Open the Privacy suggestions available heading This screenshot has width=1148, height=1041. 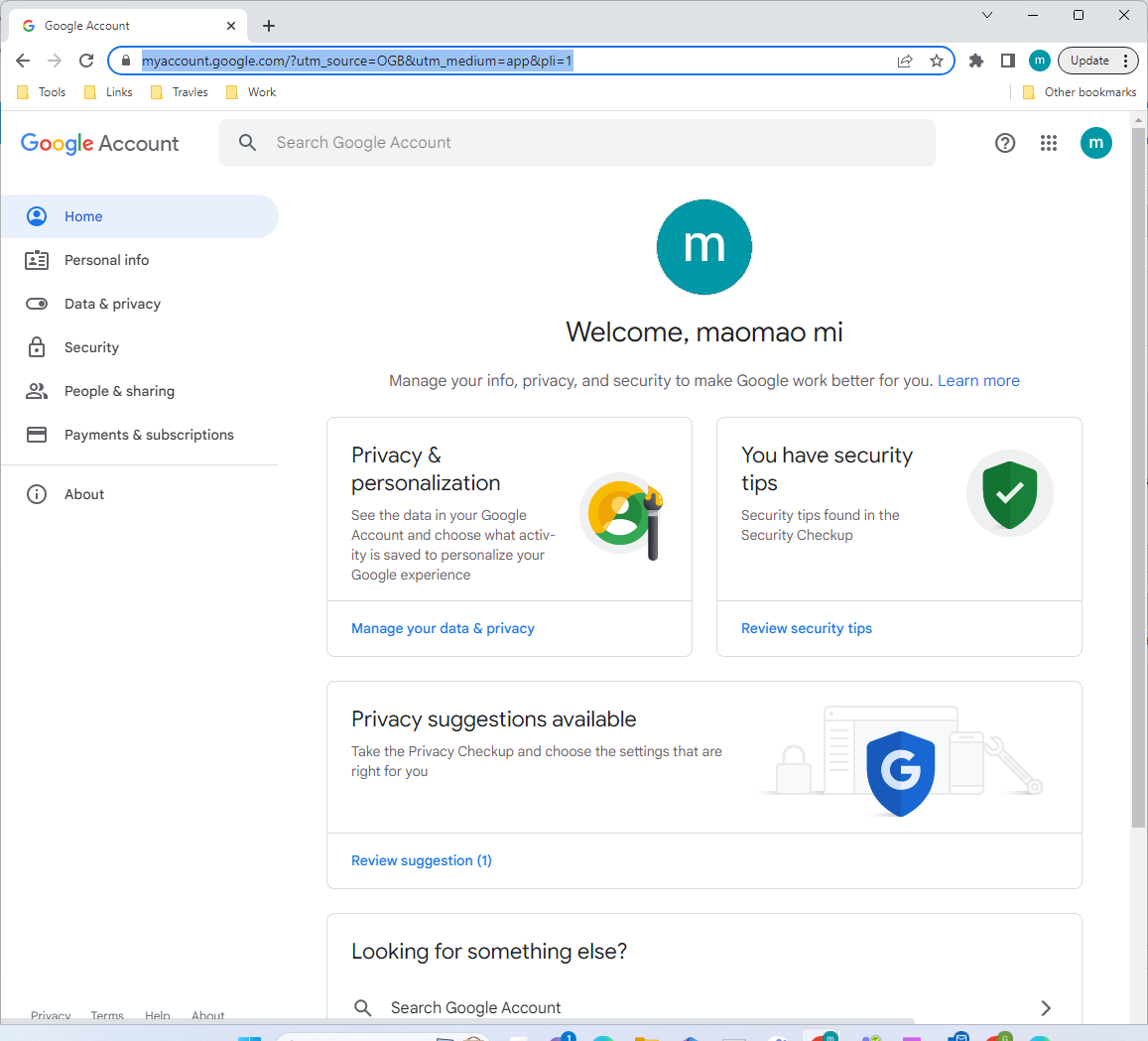tap(493, 718)
